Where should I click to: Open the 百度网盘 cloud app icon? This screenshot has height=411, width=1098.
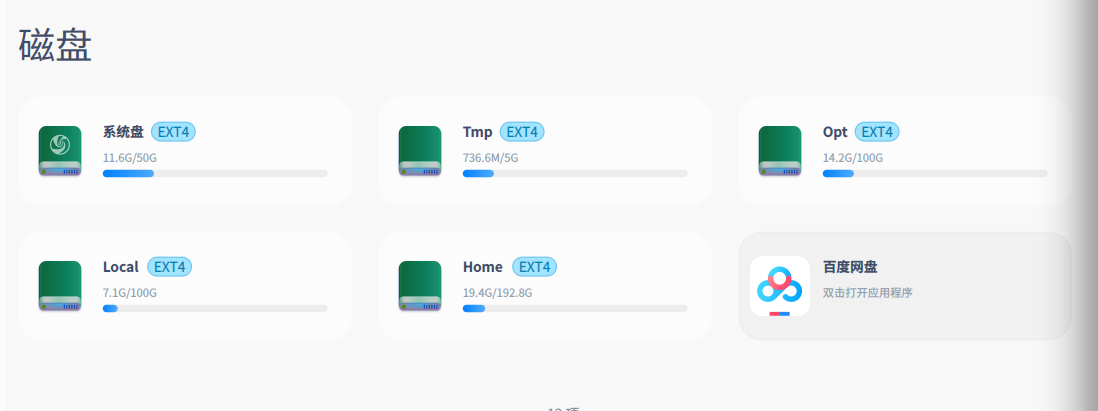coord(780,286)
